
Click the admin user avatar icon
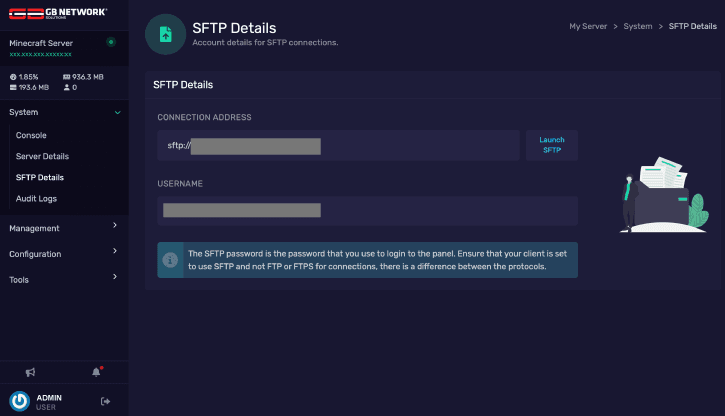19,402
